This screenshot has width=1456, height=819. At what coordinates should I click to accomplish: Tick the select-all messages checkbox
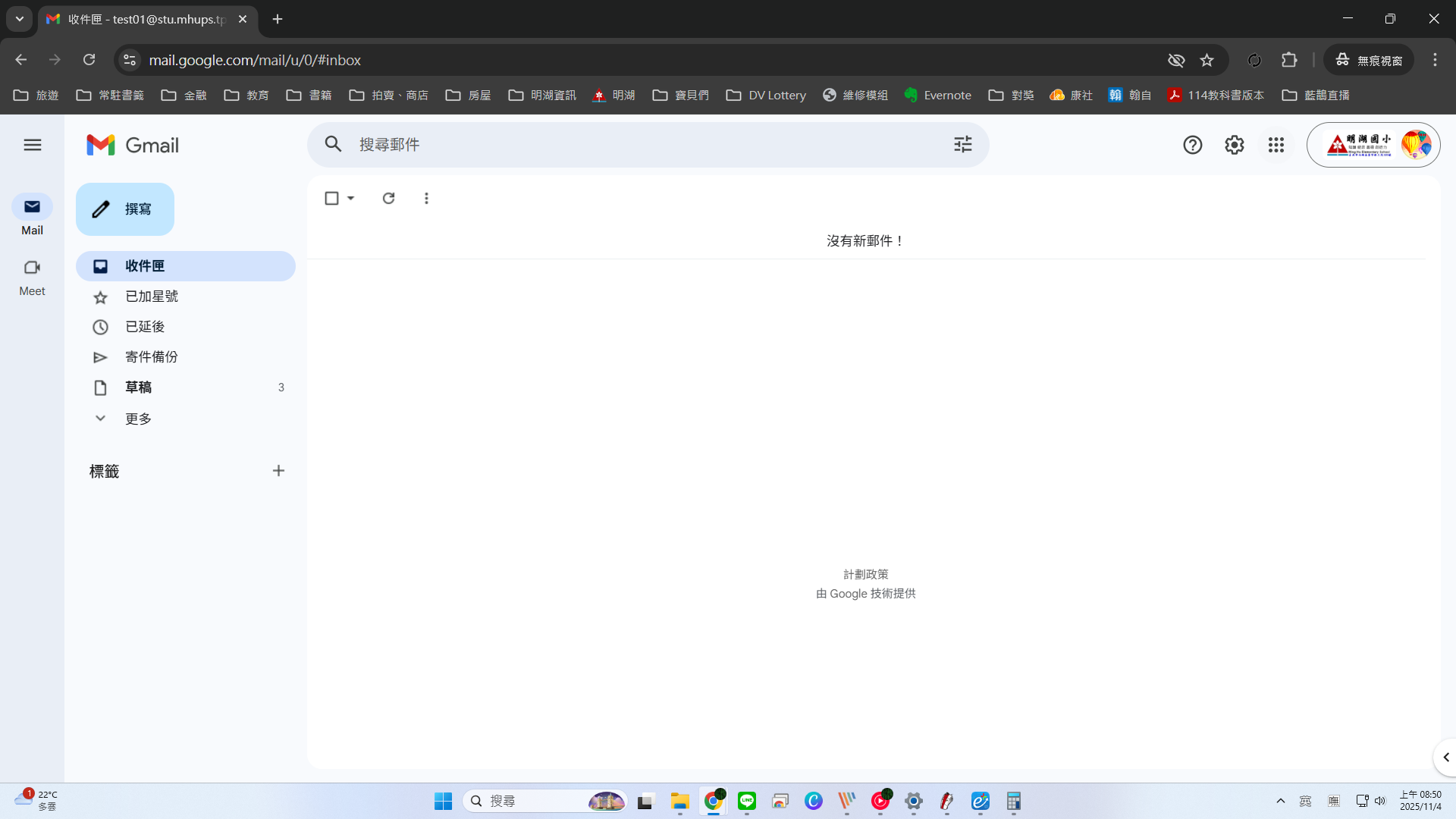(331, 198)
